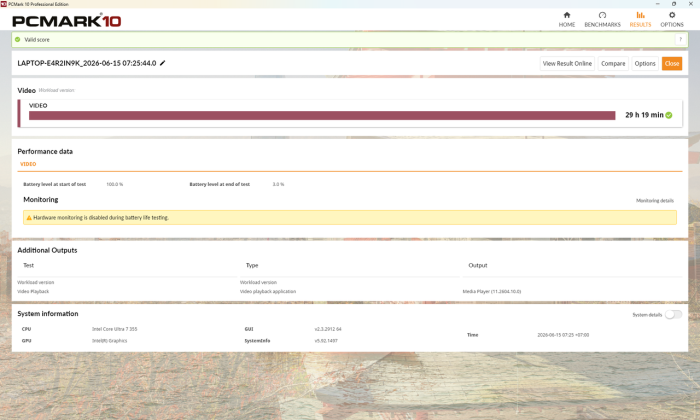Select the VIDEO tab under Performance data
The height and width of the screenshot is (420, 700).
coord(28,164)
